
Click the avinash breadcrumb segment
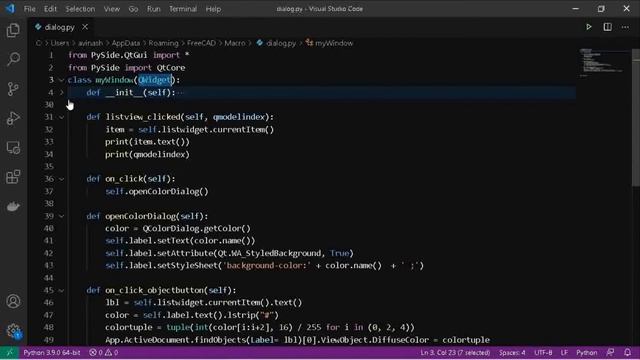[x=90, y=43]
